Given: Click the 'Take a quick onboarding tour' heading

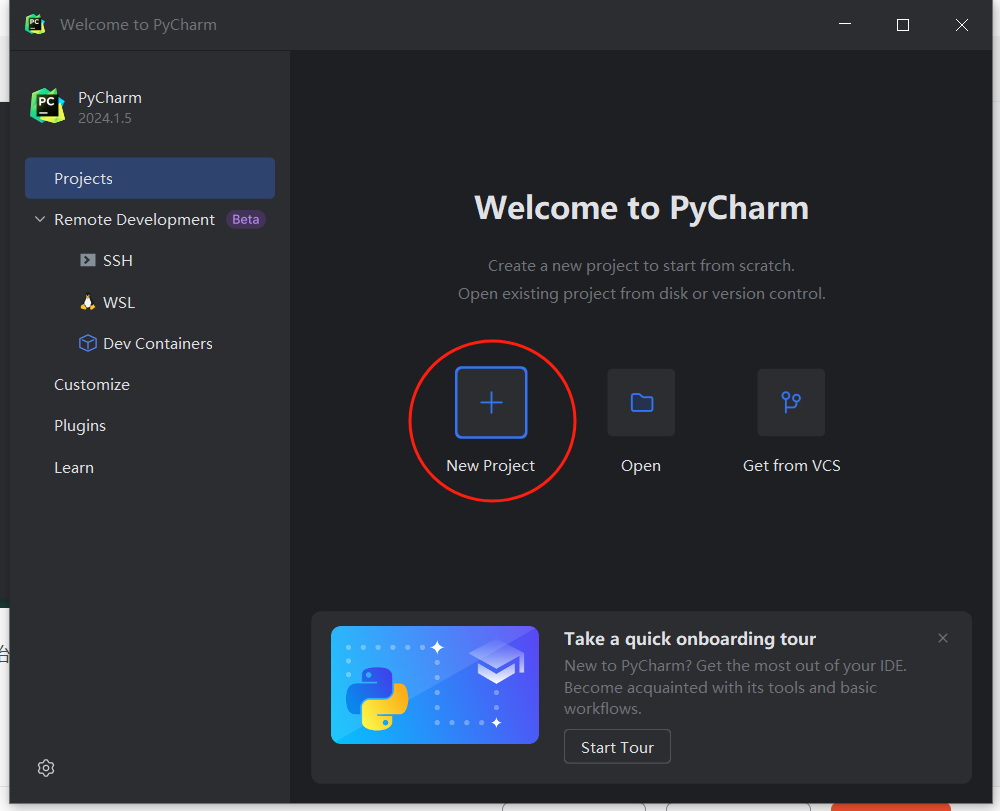Looking at the screenshot, I should (690, 638).
